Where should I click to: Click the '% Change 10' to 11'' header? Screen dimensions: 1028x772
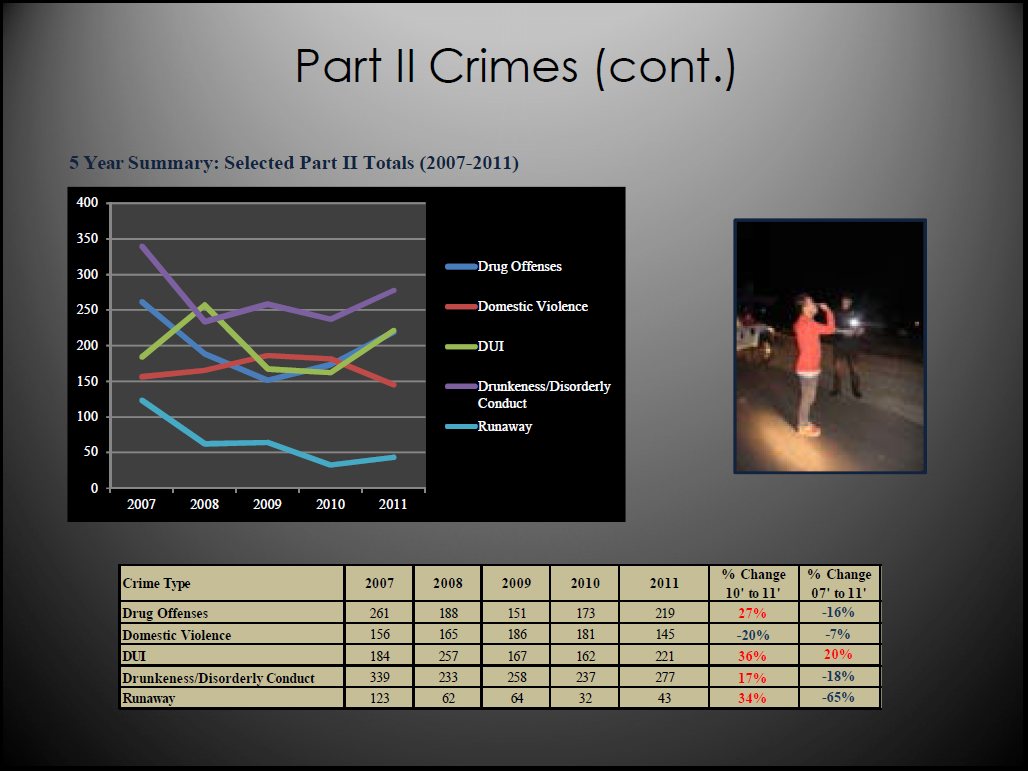[x=753, y=583]
